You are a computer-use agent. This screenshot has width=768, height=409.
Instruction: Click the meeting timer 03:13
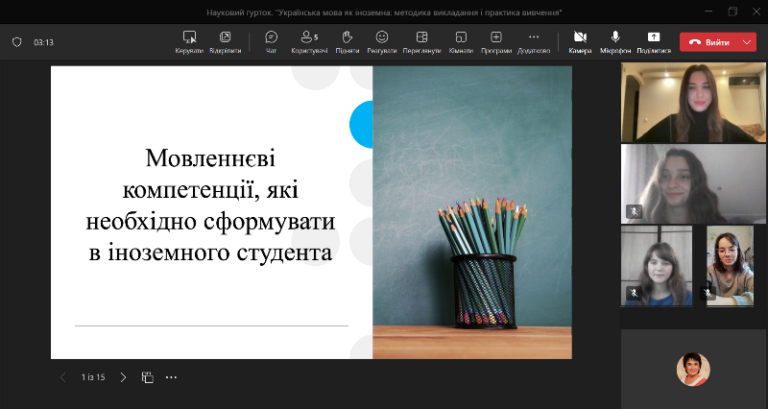tap(44, 43)
